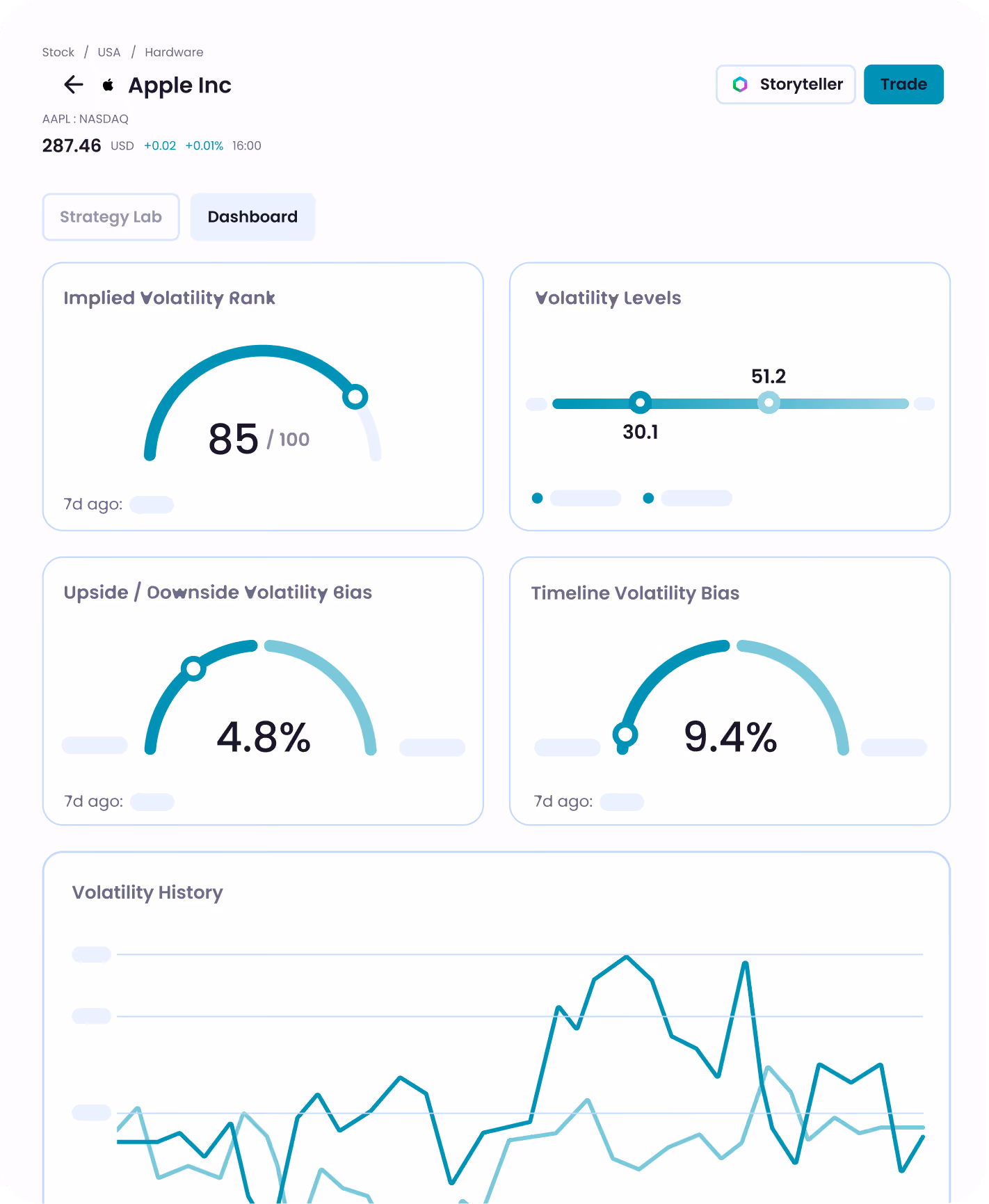Image resolution: width=989 pixels, height=1204 pixels.
Task: Click the Volatility History heading
Action: (147, 892)
